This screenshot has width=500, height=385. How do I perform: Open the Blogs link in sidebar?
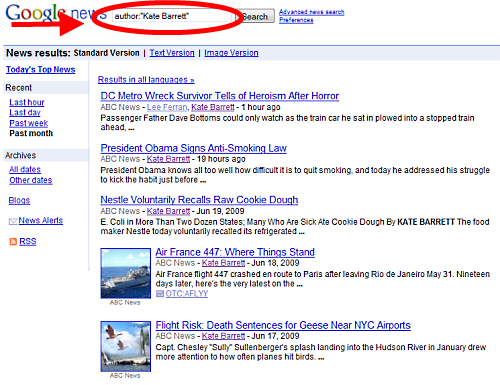tap(19, 200)
